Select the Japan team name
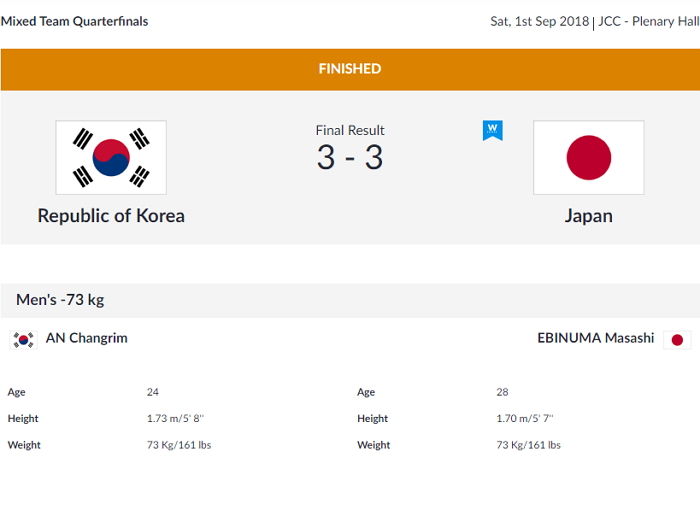 (x=589, y=216)
